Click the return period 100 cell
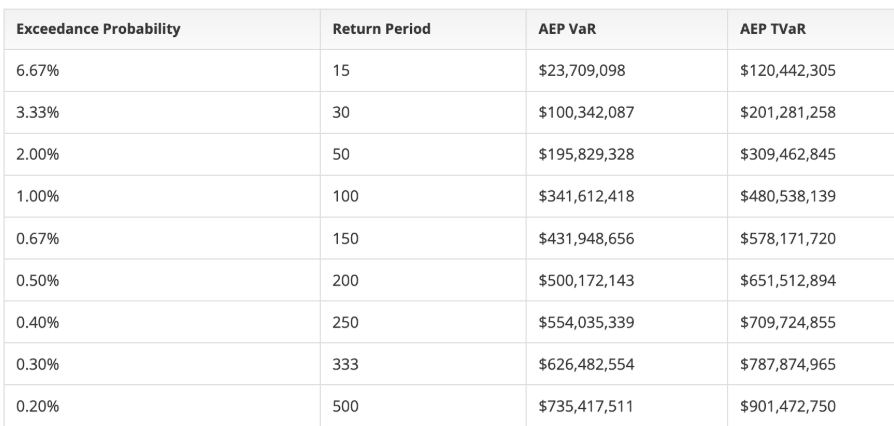This screenshot has height=426, width=894. coord(346,197)
